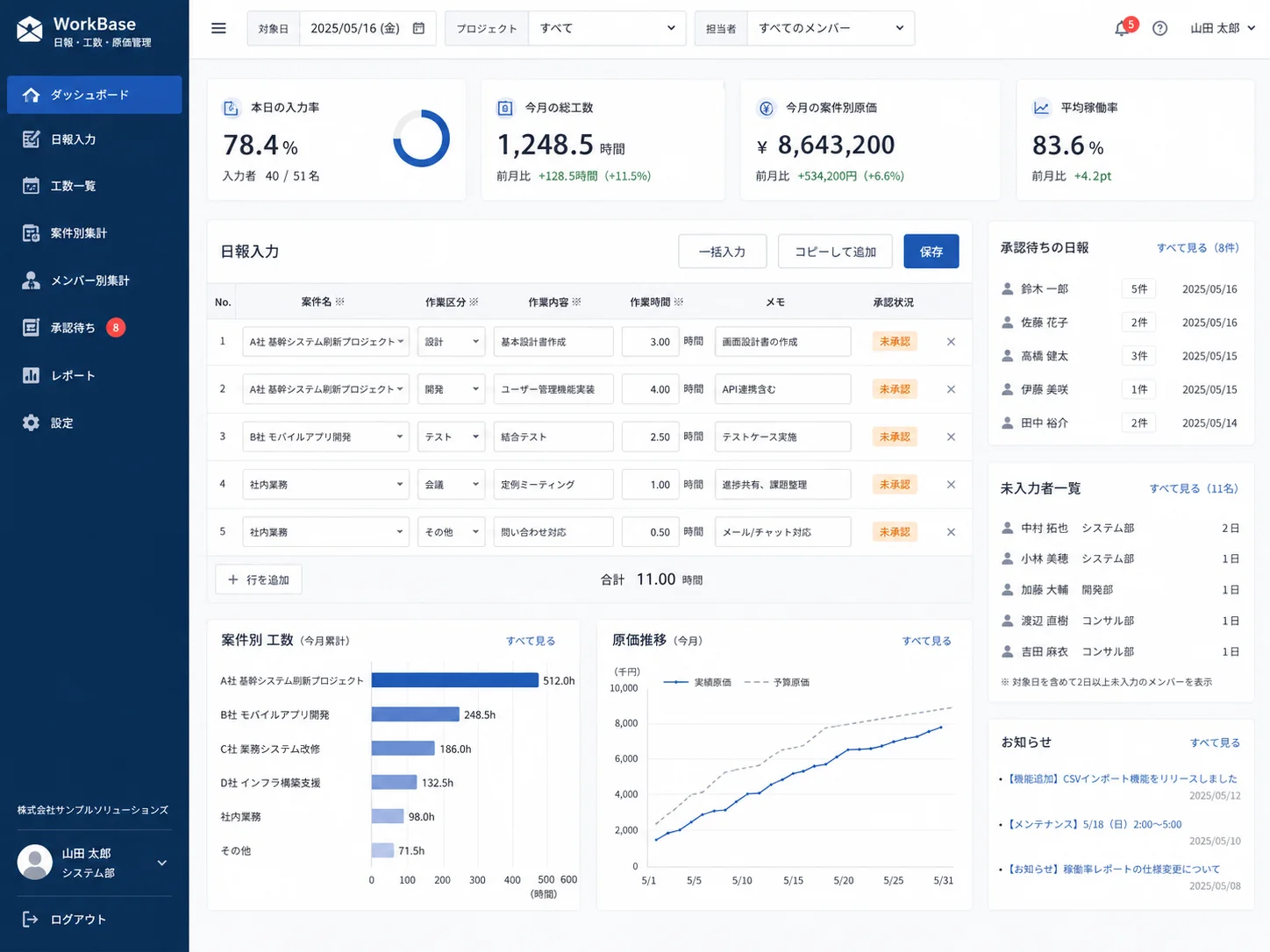This screenshot has height=952, width=1270.
Task: Open 日報入力 in sidebar
Action: 95,139
